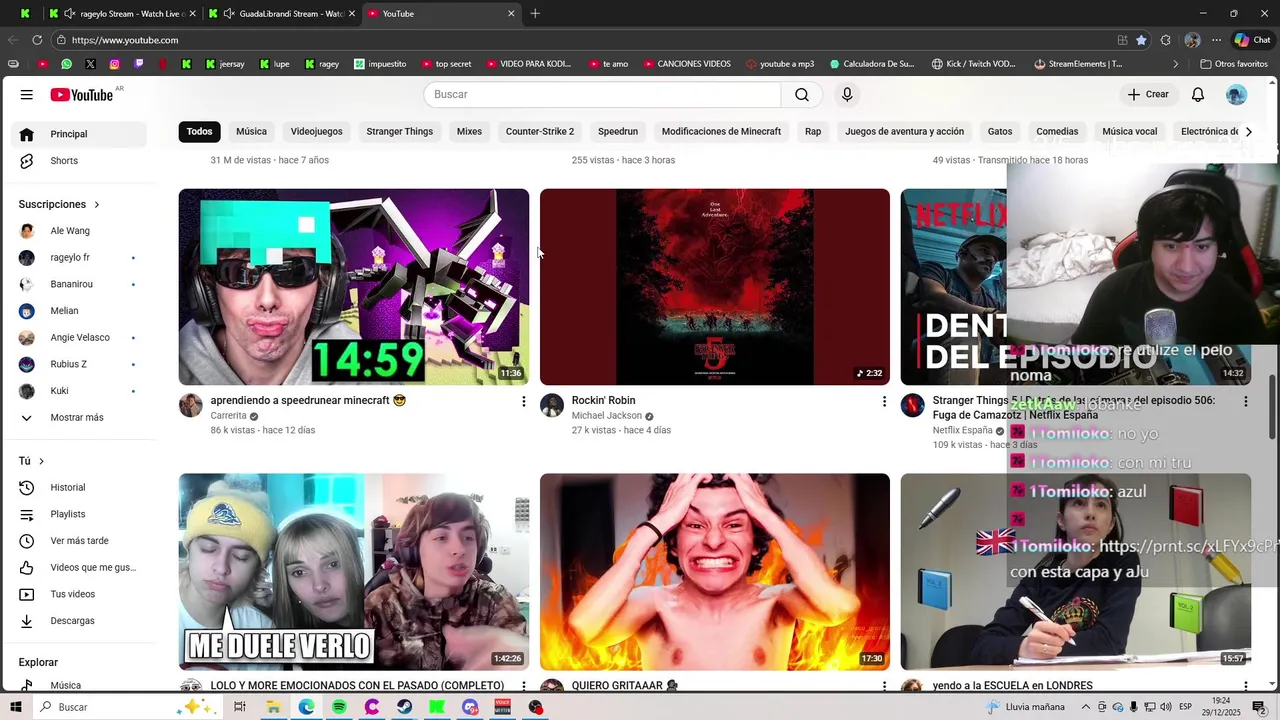Open options menu for Rockin' Robin video
Image resolution: width=1280 pixels, height=720 pixels.
[x=884, y=401]
